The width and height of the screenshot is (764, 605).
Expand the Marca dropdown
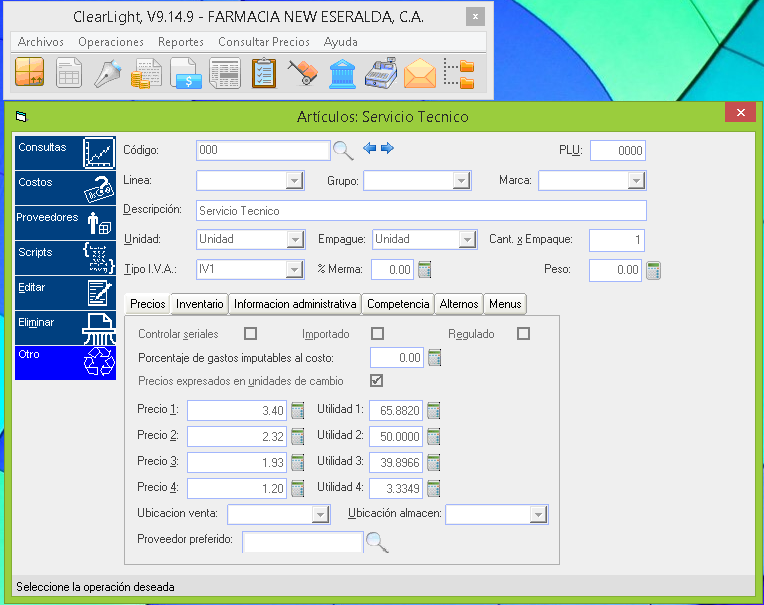tap(636, 181)
